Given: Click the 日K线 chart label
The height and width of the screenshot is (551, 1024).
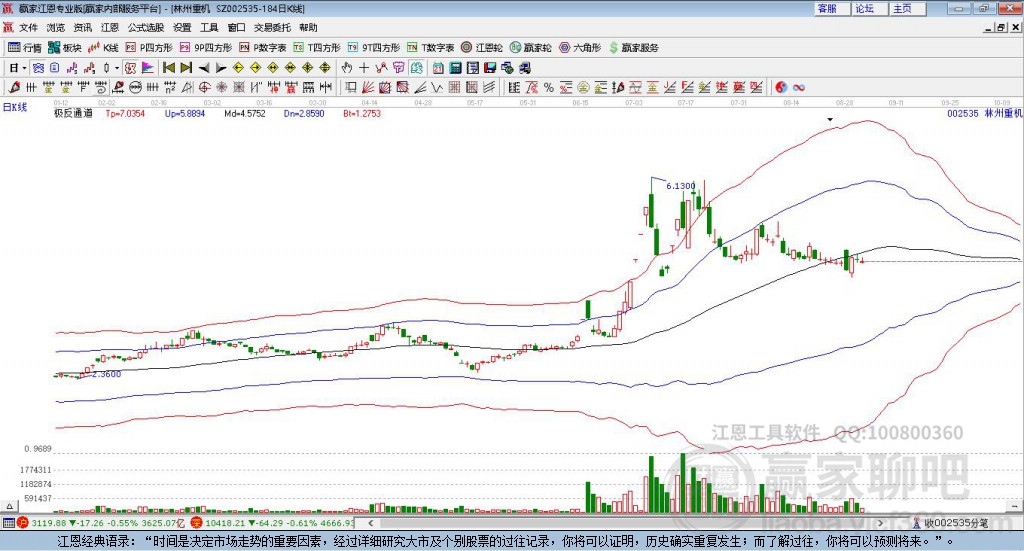Looking at the screenshot, I should click(15, 107).
